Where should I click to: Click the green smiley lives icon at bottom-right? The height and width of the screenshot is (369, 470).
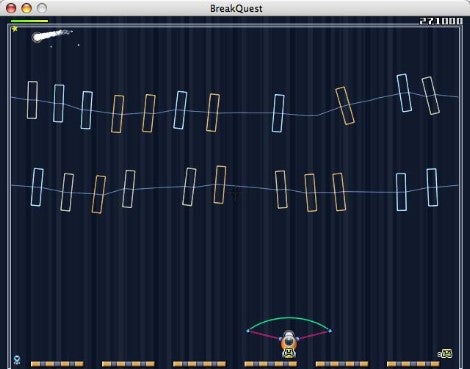(446, 353)
